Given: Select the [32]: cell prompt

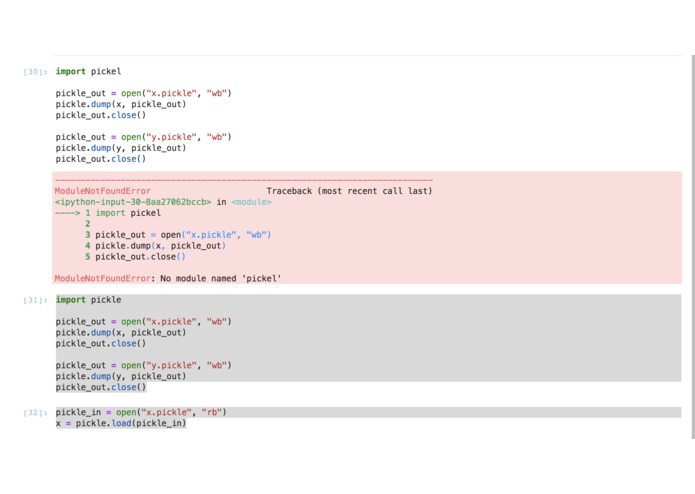Looking at the screenshot, I should coord(35,413).
